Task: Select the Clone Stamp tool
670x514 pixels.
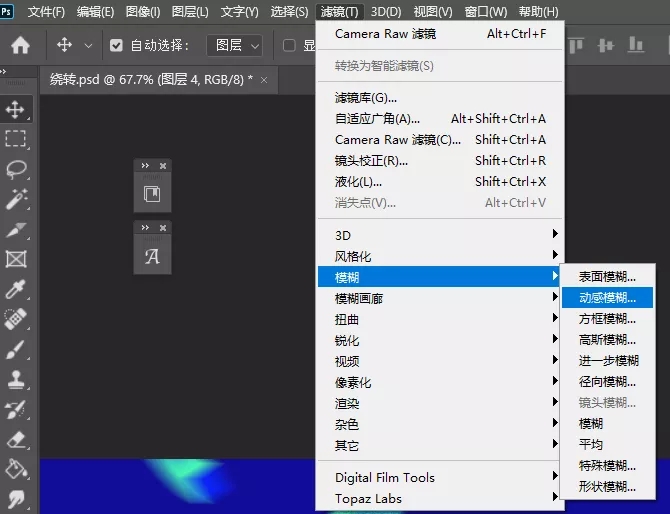Action: tap(16, 379)
